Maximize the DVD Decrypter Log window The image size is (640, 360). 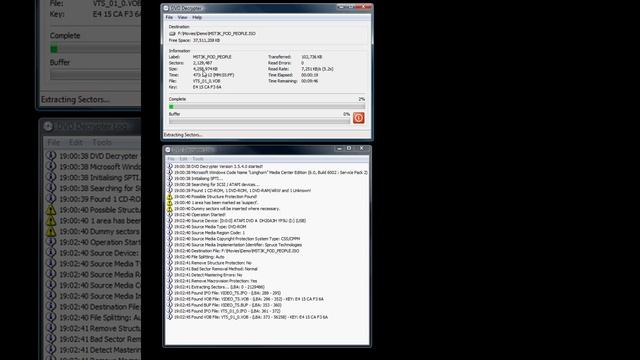[x=349, y=149]
